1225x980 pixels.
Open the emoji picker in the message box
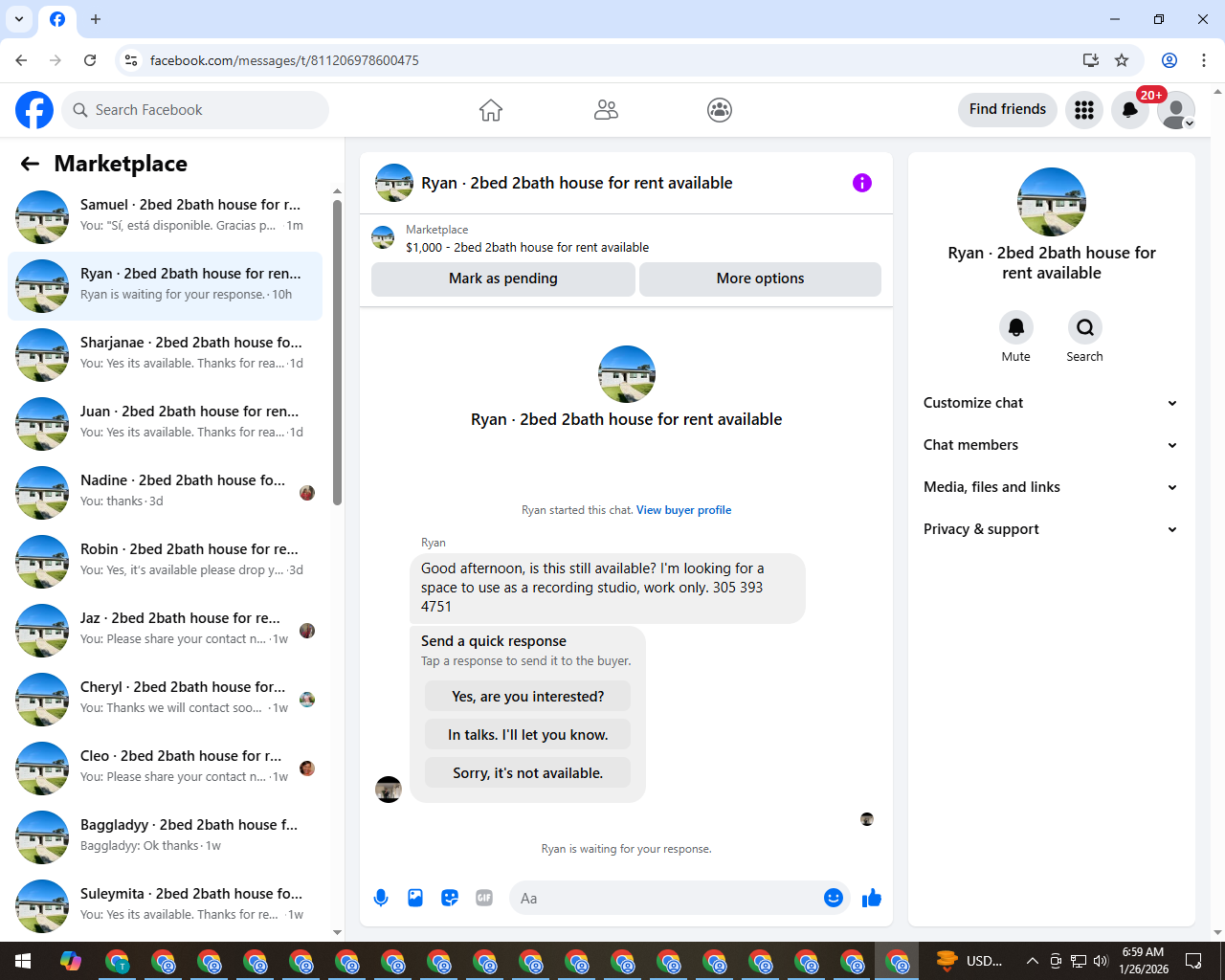[x=834, y=898]
